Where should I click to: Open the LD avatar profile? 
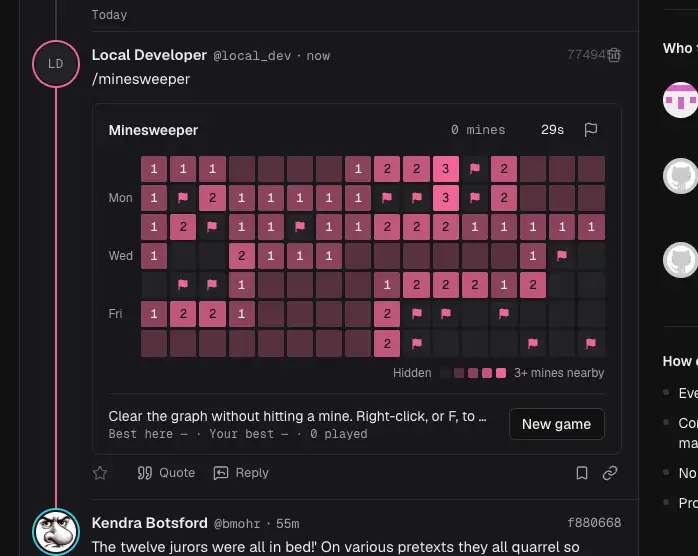coord(56,64)
